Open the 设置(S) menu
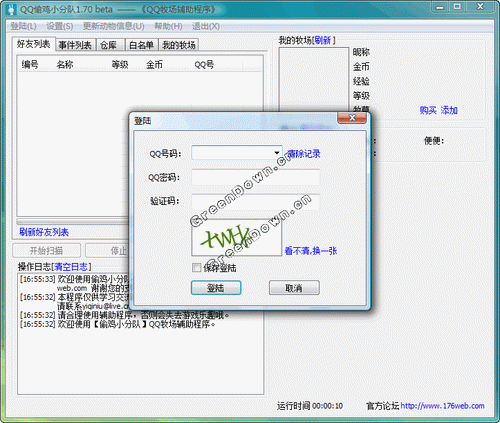 60,26
